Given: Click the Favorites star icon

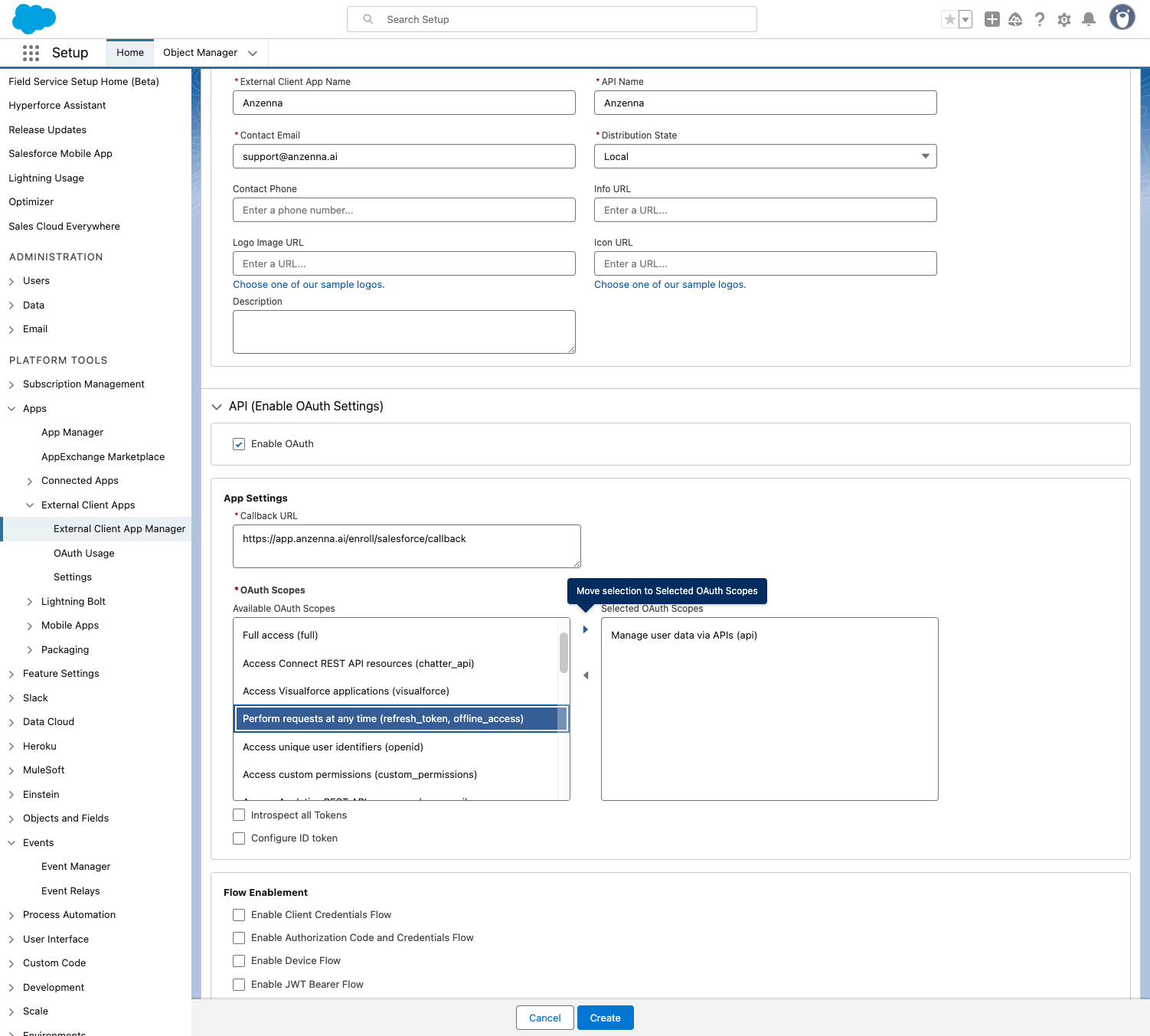Looking at the screenshot, I should click(x=949, y=20).
